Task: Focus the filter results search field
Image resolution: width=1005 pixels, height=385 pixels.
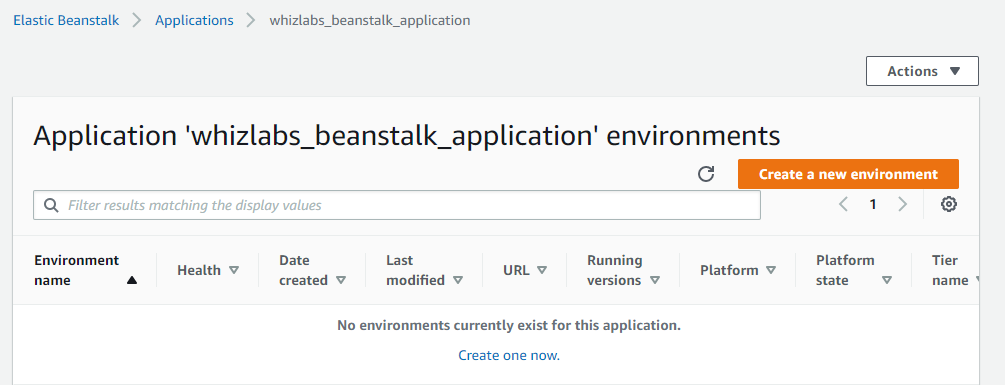Action: (x=397, y=205)
